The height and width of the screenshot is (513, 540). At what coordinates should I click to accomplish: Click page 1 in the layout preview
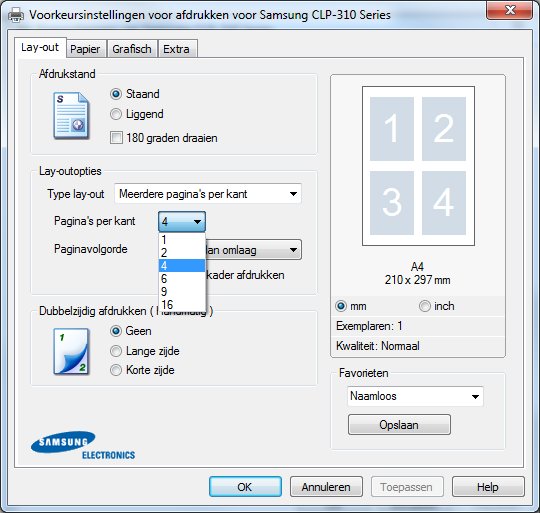tap(392, 129)
